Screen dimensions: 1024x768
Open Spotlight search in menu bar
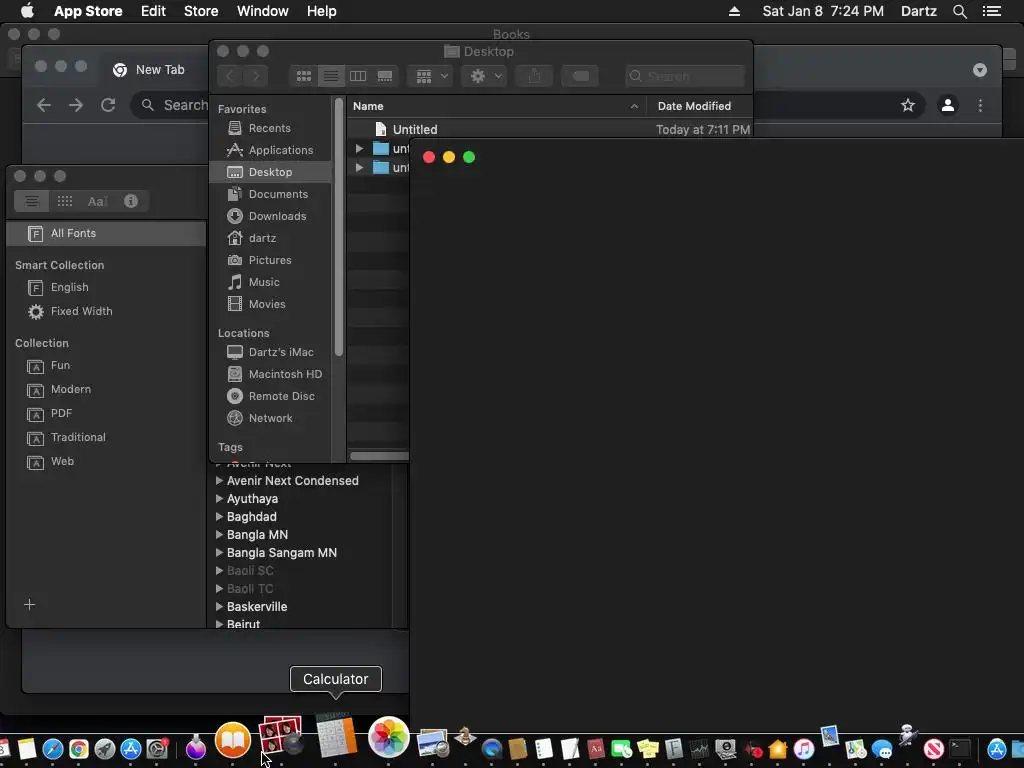point(959,11)
